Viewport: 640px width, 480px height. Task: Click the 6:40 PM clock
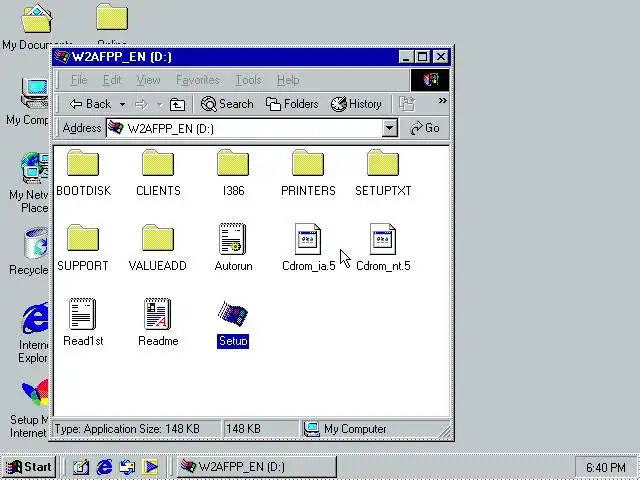606,467
